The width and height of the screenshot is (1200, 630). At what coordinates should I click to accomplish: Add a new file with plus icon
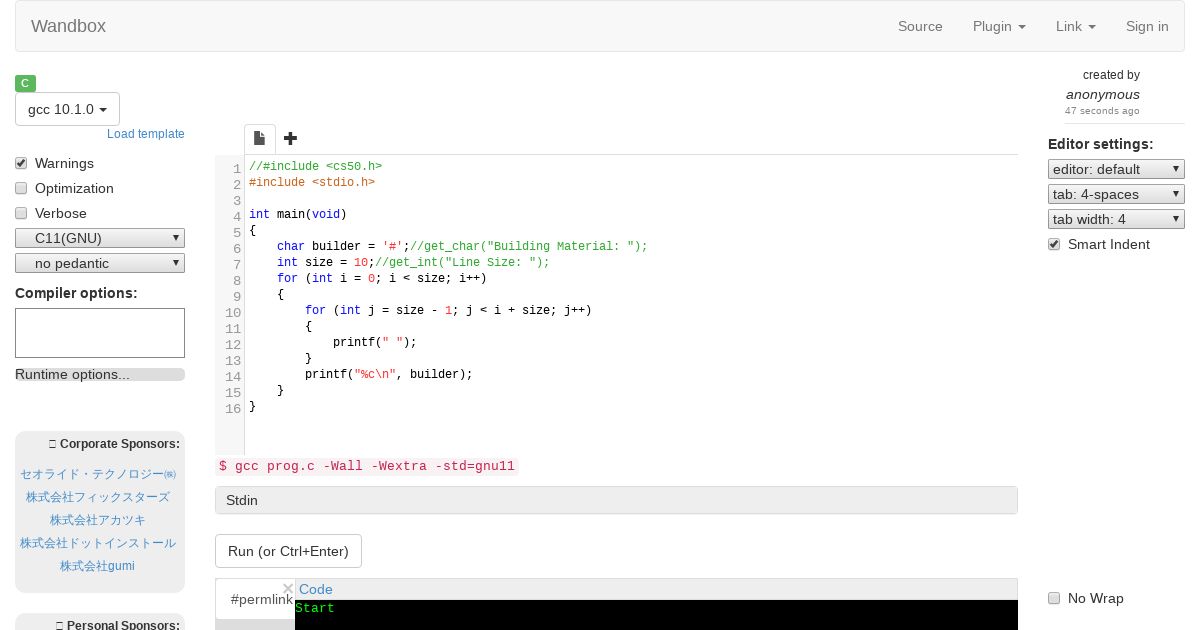(290, 139)
